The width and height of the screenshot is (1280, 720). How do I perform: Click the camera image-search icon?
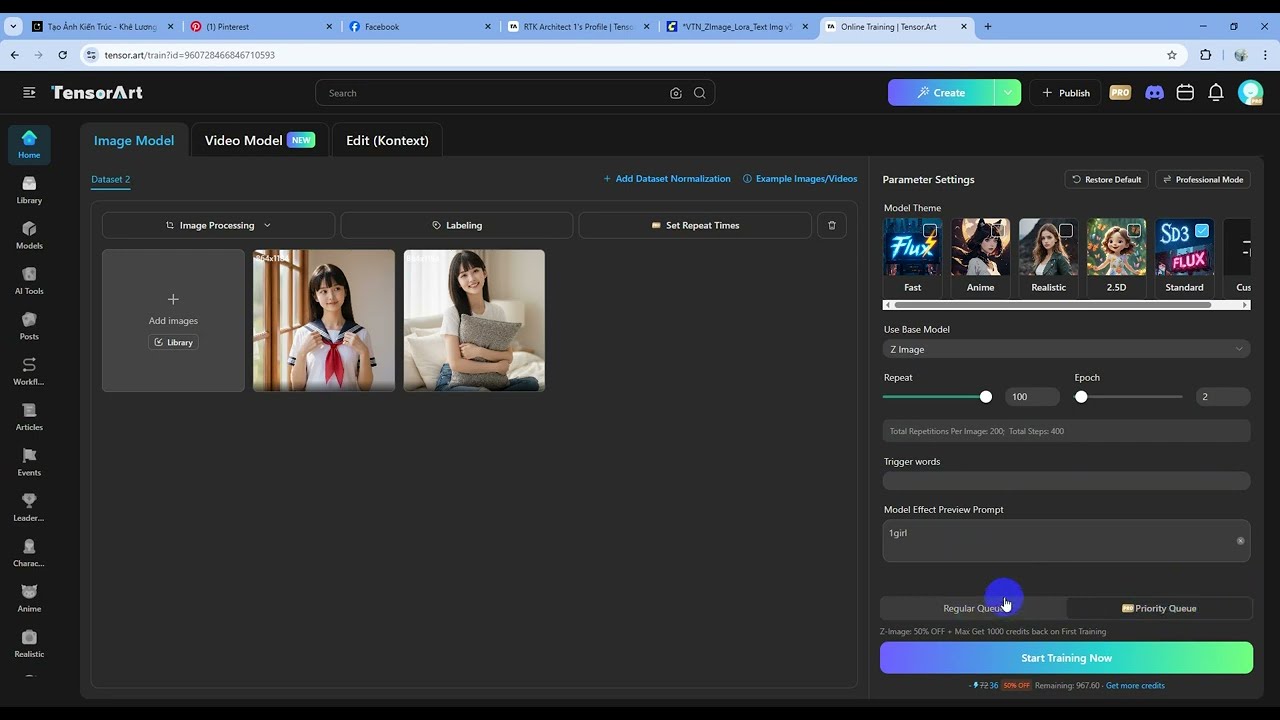(x=676, y=93)
